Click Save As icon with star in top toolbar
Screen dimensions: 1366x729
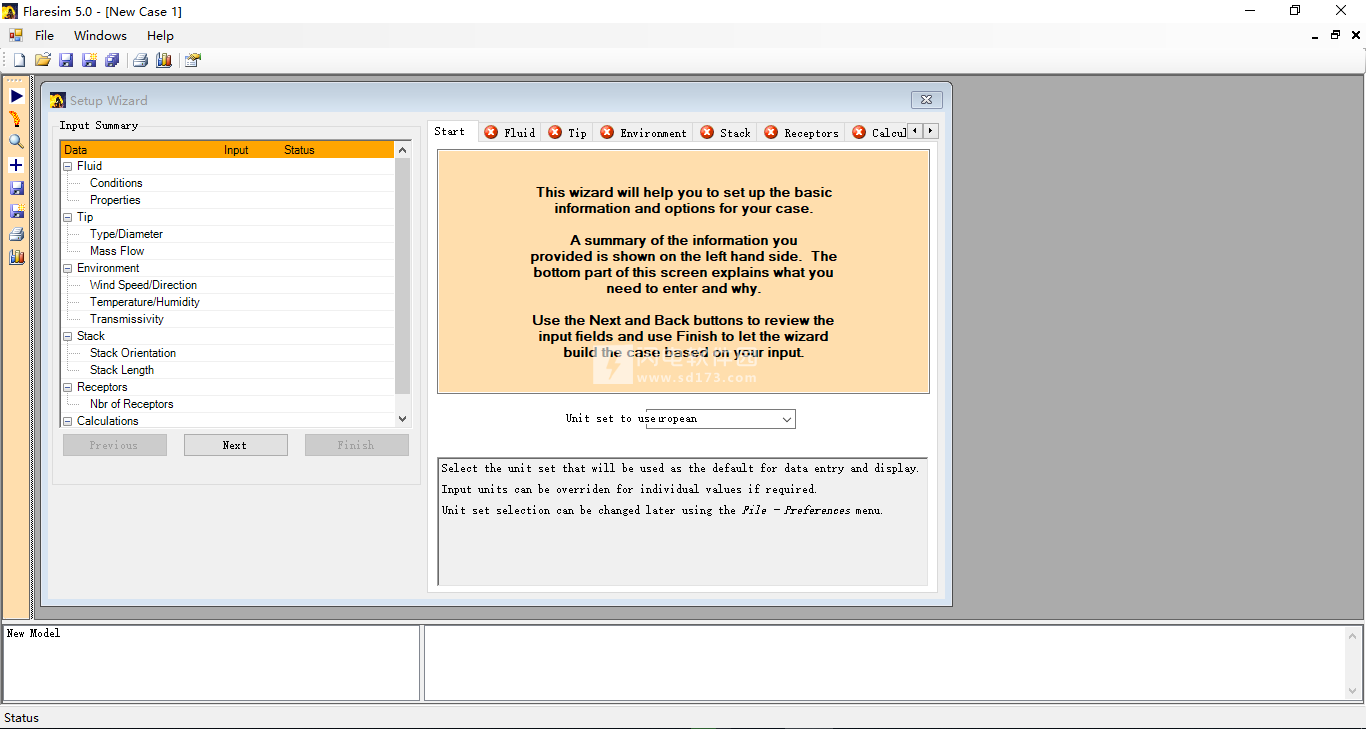89,60
